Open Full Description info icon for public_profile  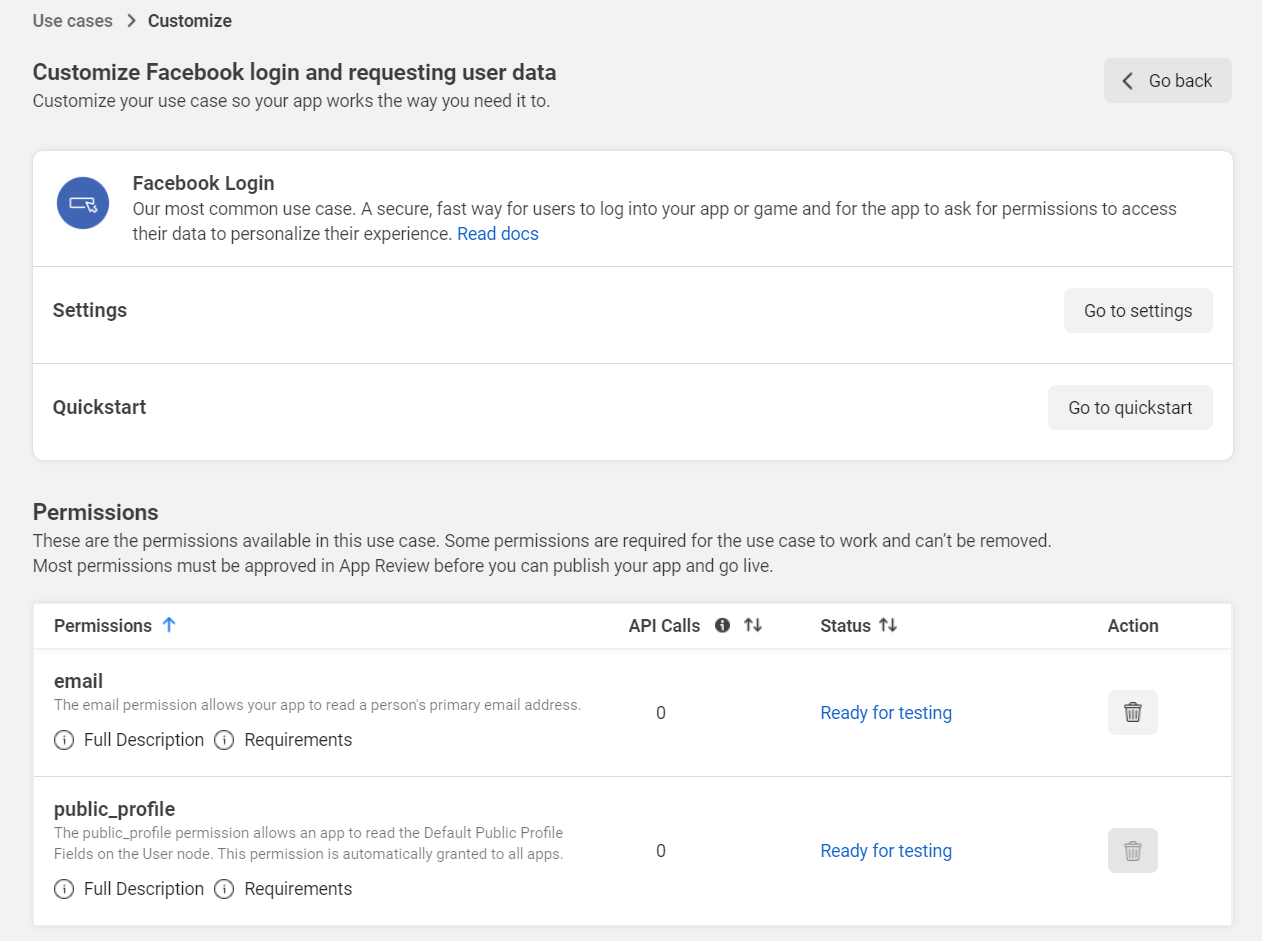(x=63, y=889)
